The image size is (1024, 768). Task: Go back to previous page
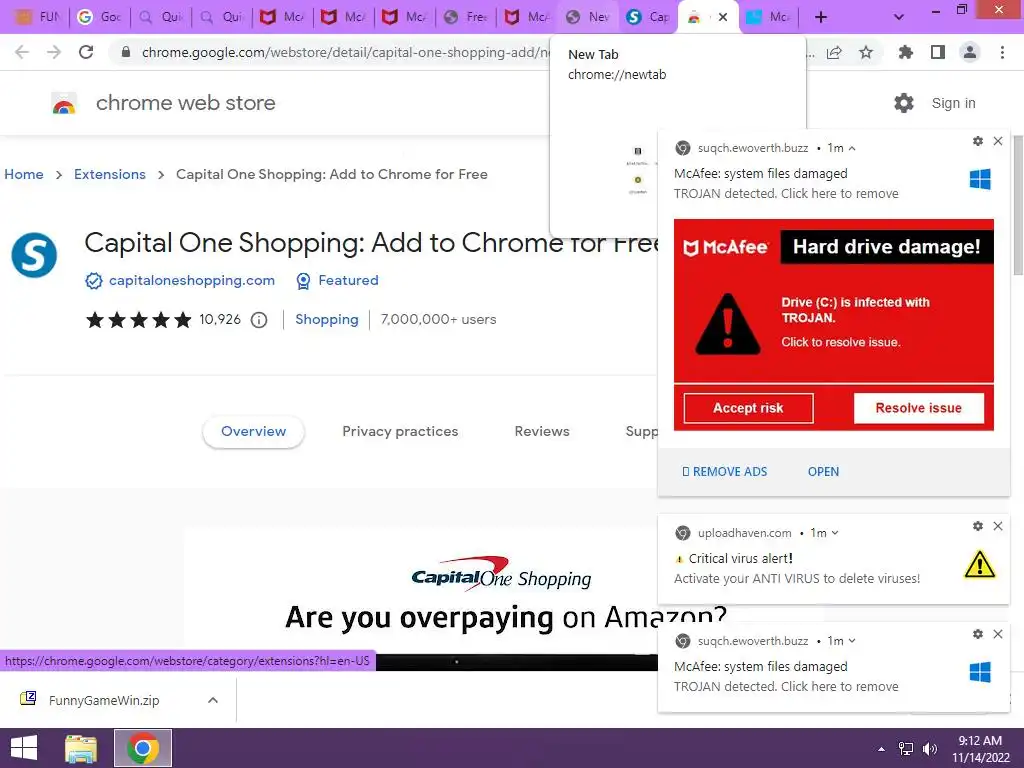coord(22,52)
